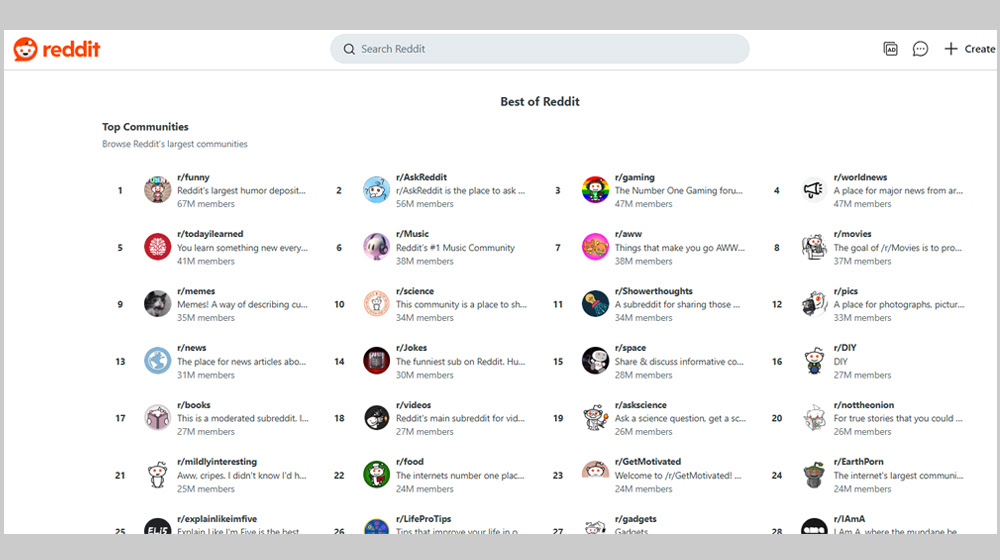Open the r/IAmA community link

pyautogui.click(x=849, y=519)
